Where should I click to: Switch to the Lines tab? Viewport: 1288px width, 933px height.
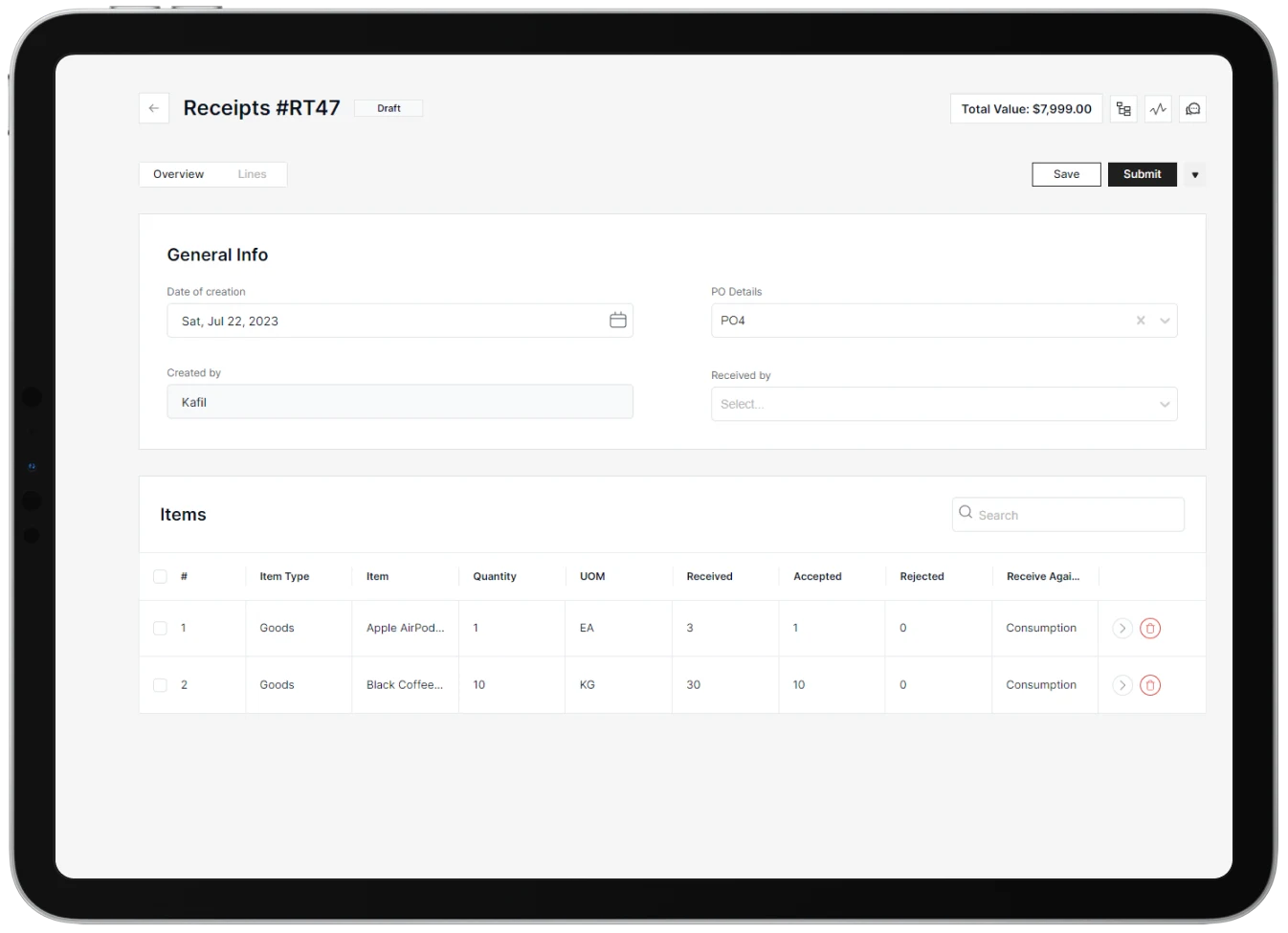(253, 174)
